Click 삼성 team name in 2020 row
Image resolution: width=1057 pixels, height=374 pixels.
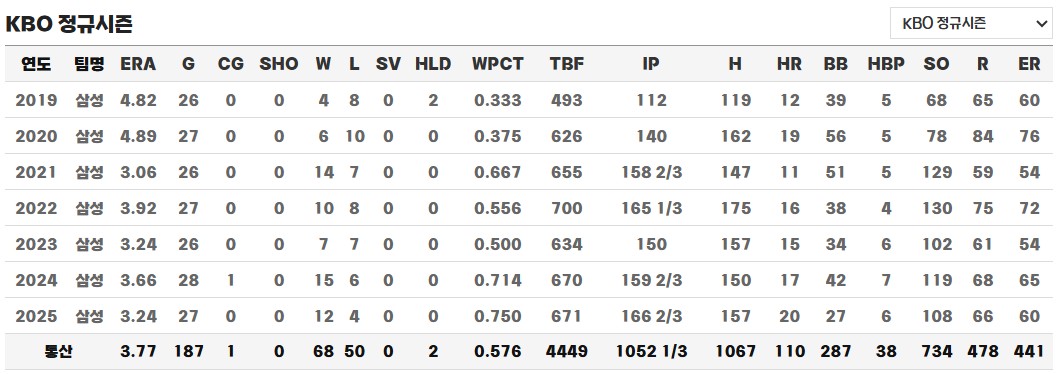click(x=90, y=136)
